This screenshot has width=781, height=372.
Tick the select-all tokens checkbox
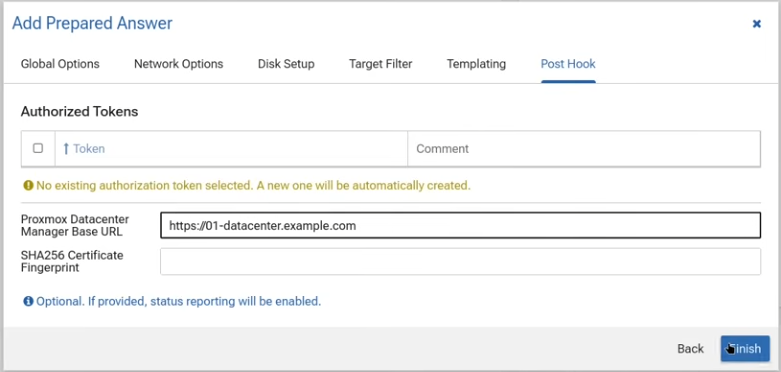[38, 148]
